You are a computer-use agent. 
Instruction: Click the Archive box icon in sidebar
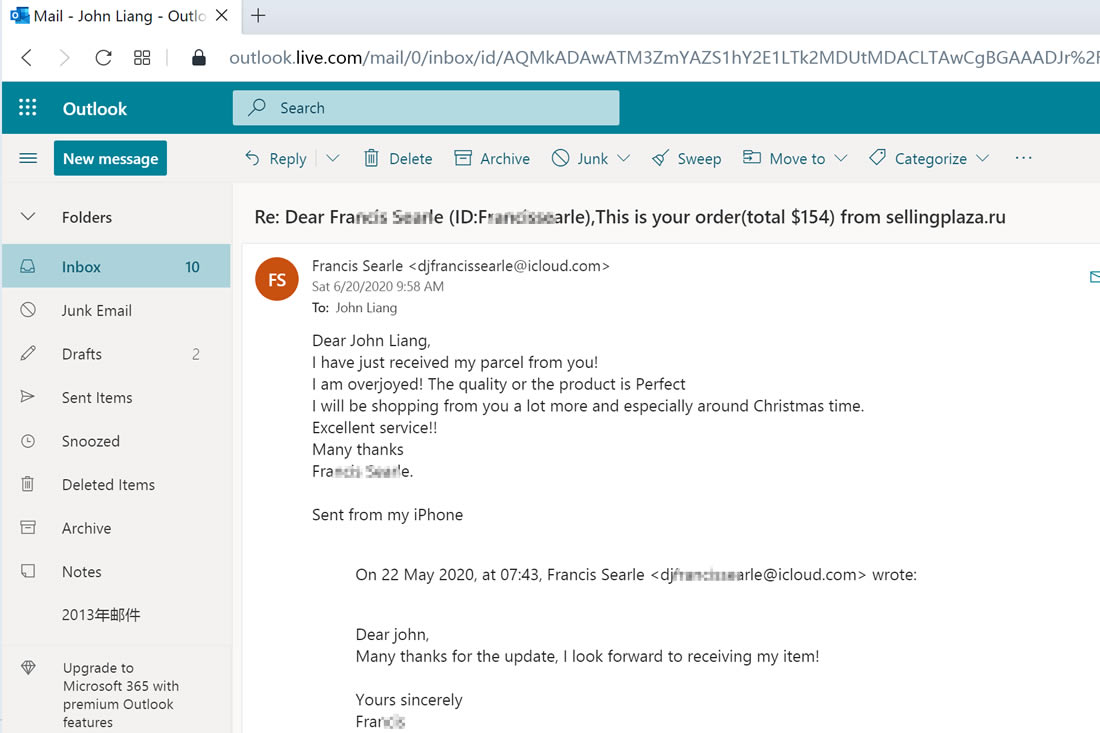27,527
